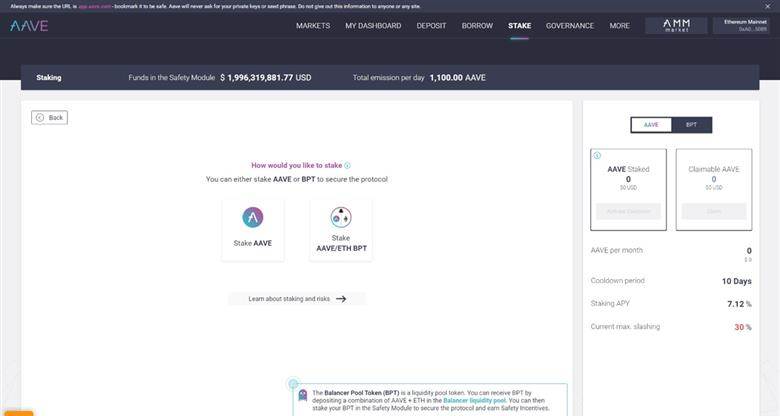Screen dimensions: 780x416
Task: Dismiss the URL warning banner
Action: [768, 6]
